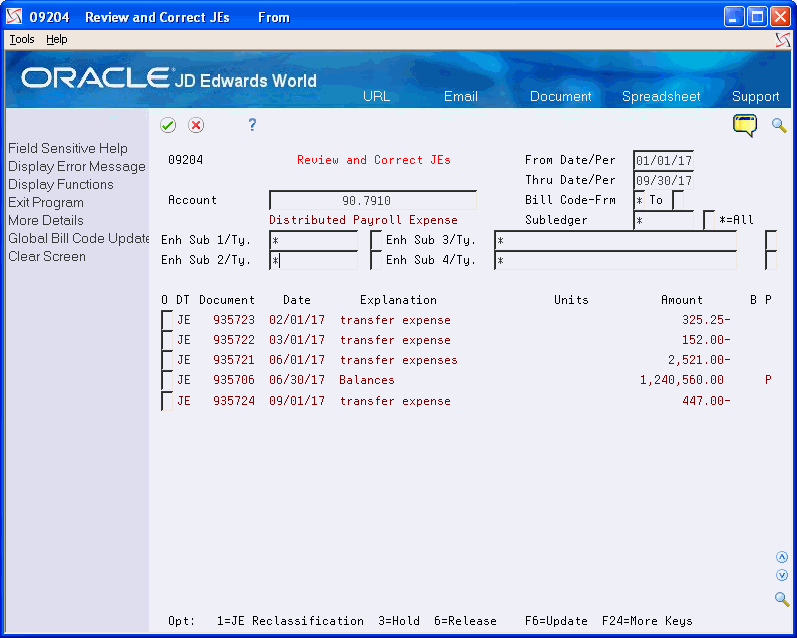Click the Support banner link
Viewport: 797px width, 638px height.
click(x=755, y=96)
